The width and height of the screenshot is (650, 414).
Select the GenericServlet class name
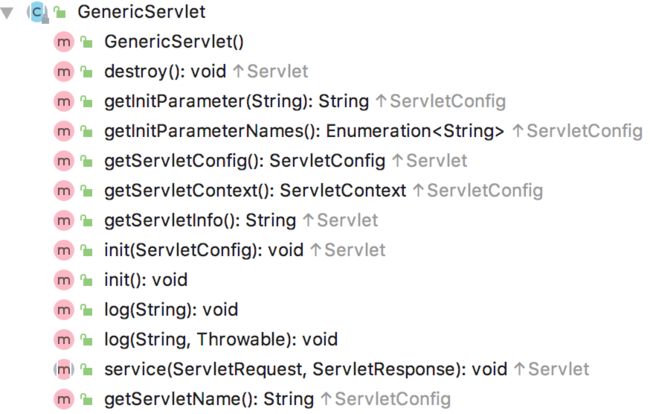[141, 12]
